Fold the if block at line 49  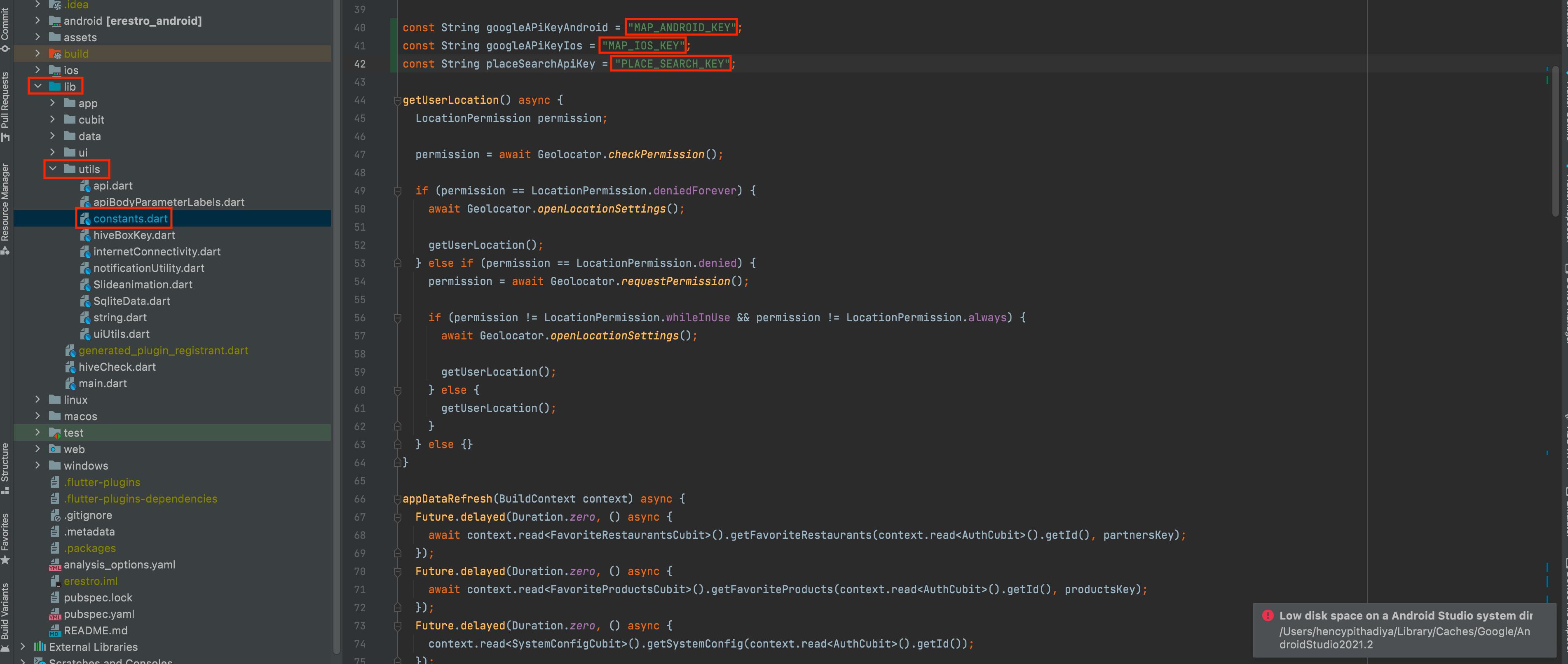click(x=398, y=191)
